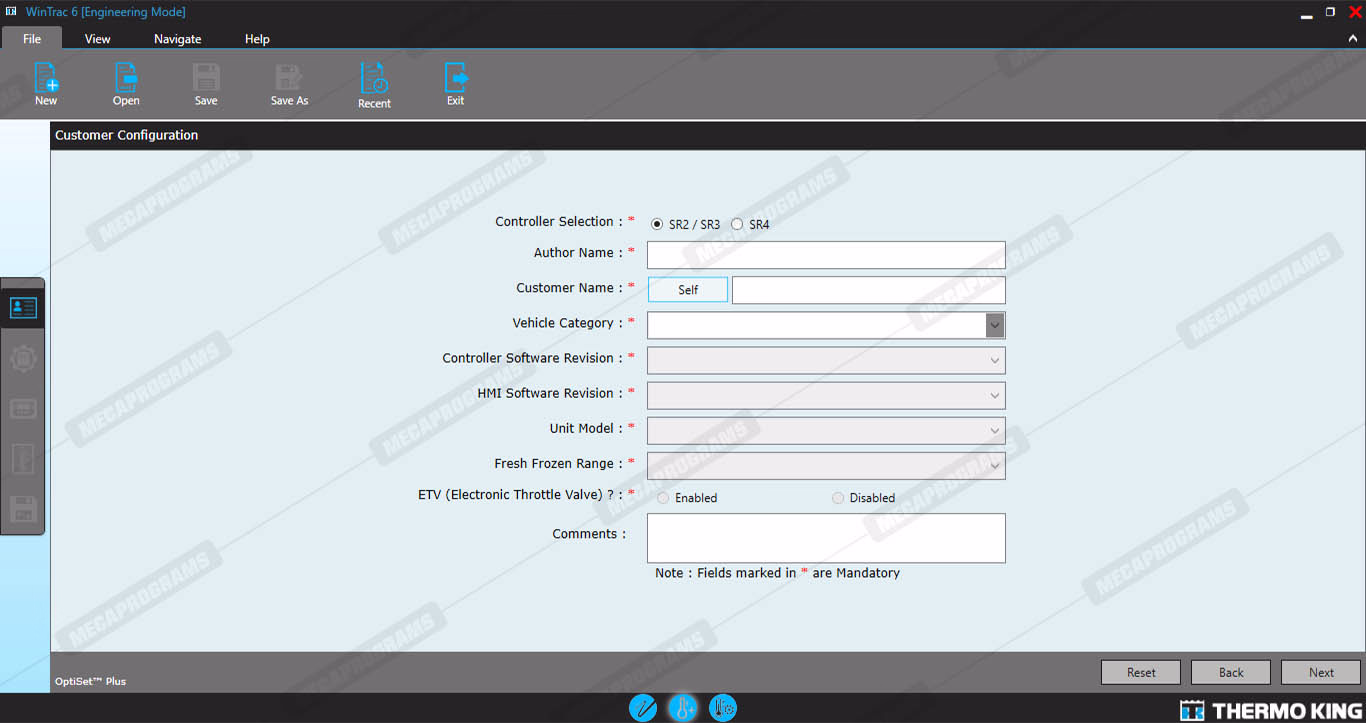Viewport: 1366px width, 723px height.
Task: Click the gear settings sidebar icon
Action: [x=23, y=358]
